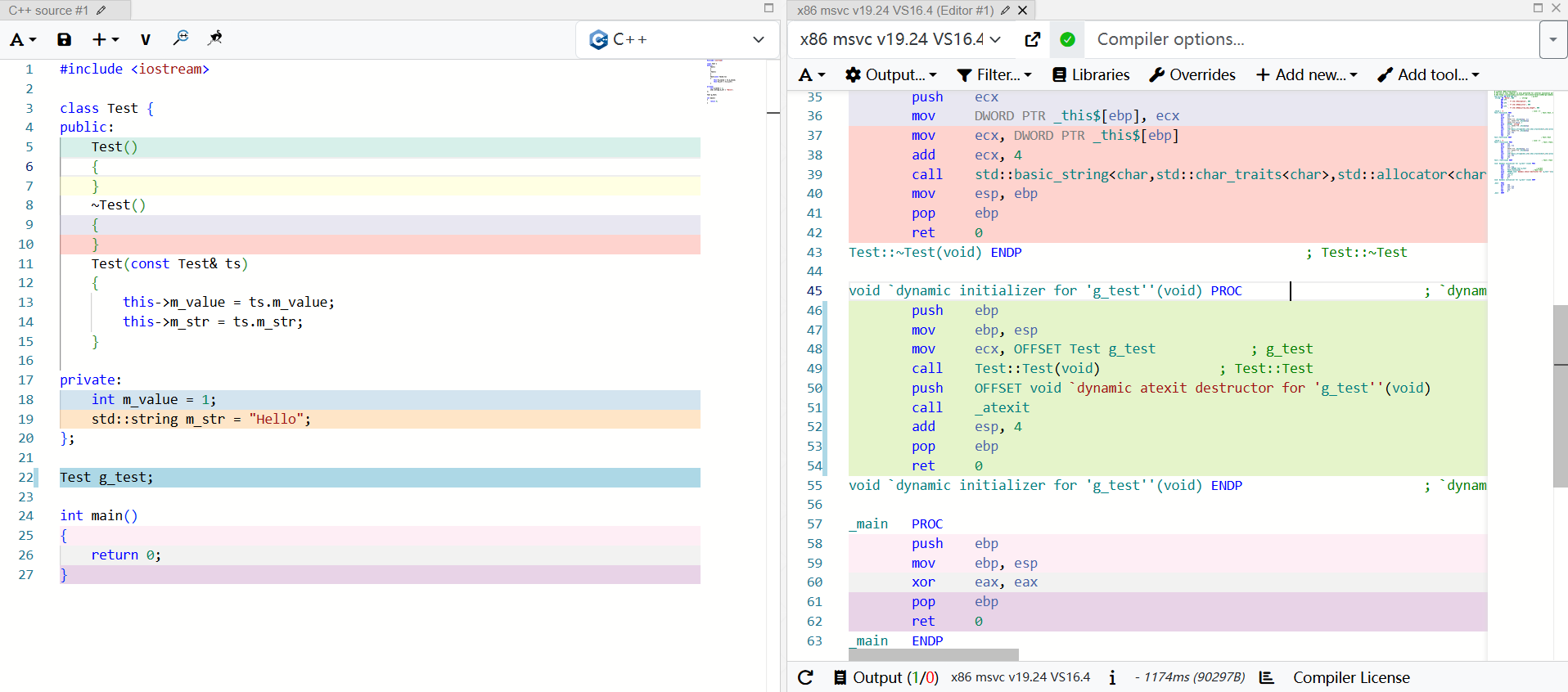
Task: Open the C++ language selector dropdown
Action: click(x=678, y=39)
